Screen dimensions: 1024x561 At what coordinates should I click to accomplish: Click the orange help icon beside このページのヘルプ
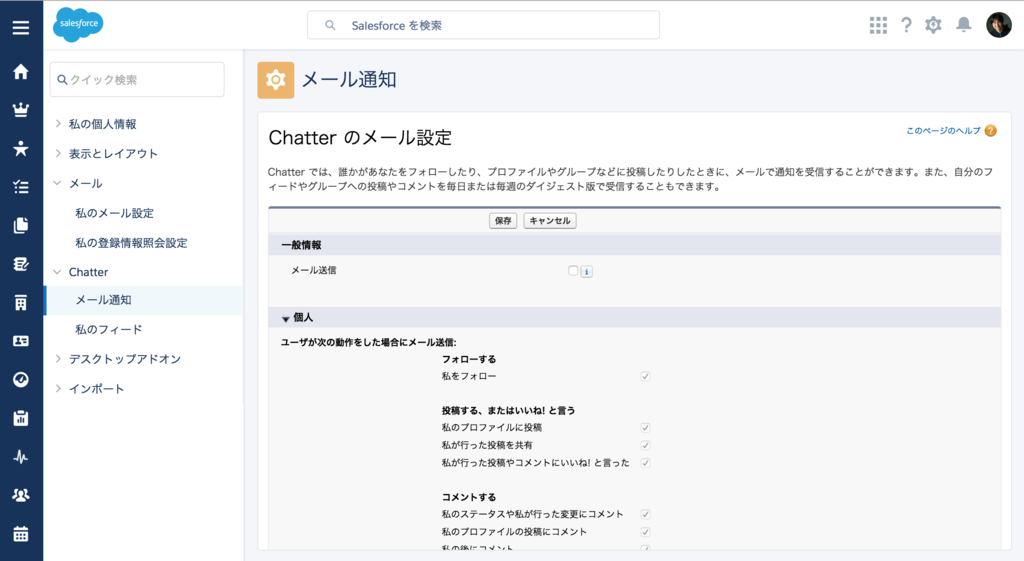point(991,131)
